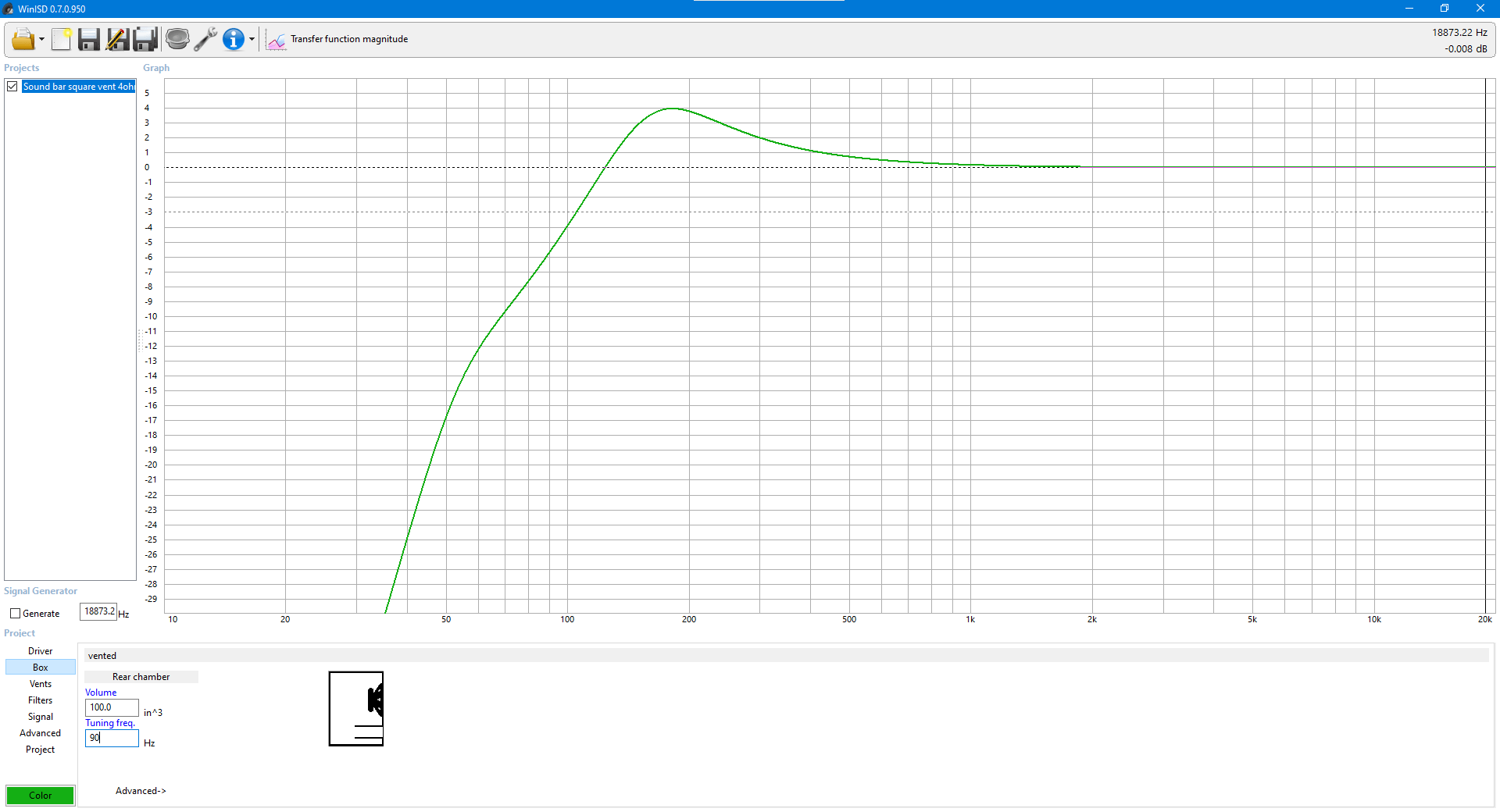Click the Hz unit beside tuning frequency
The image size is (1500, 812).
(149, 743)
